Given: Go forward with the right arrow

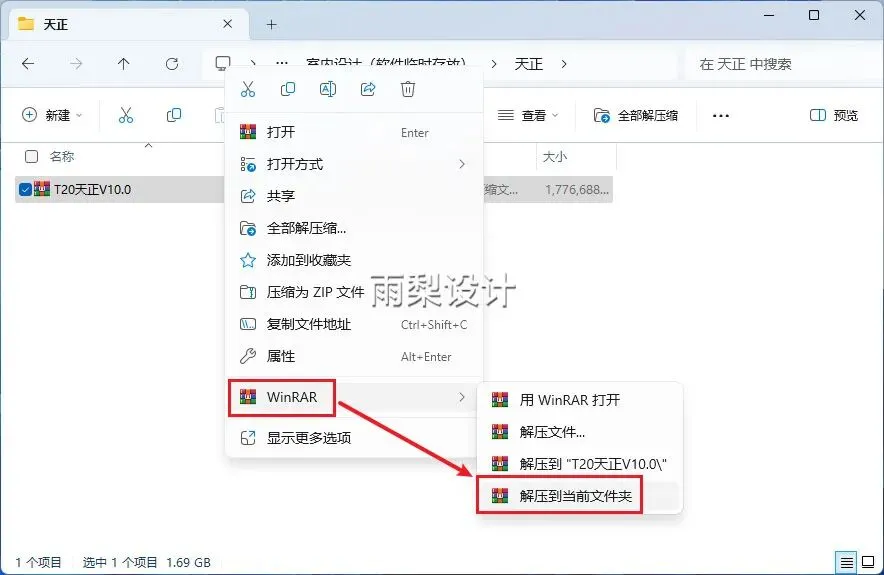Looking at the screenshot, I should tap(76, 64).
